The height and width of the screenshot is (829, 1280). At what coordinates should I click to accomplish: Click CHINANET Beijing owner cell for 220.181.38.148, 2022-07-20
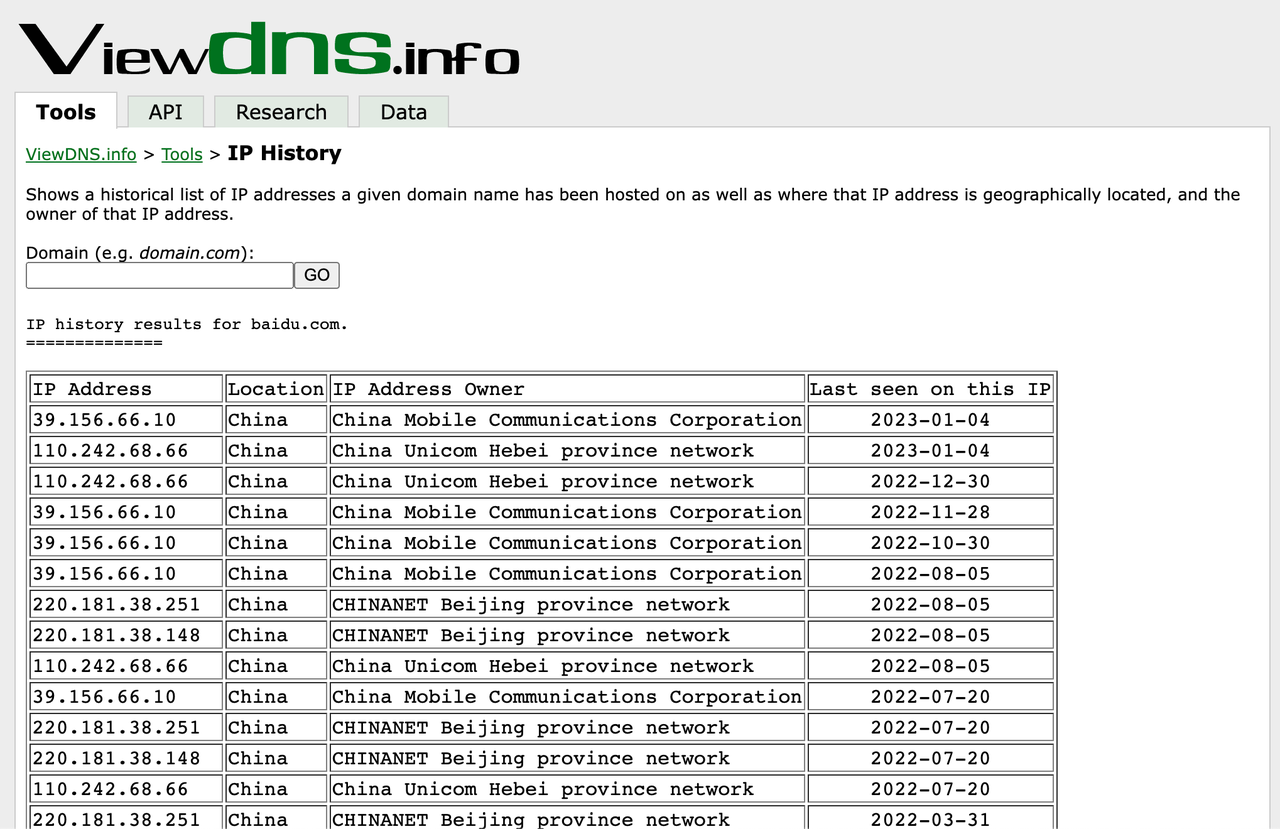tap(567, 758)
